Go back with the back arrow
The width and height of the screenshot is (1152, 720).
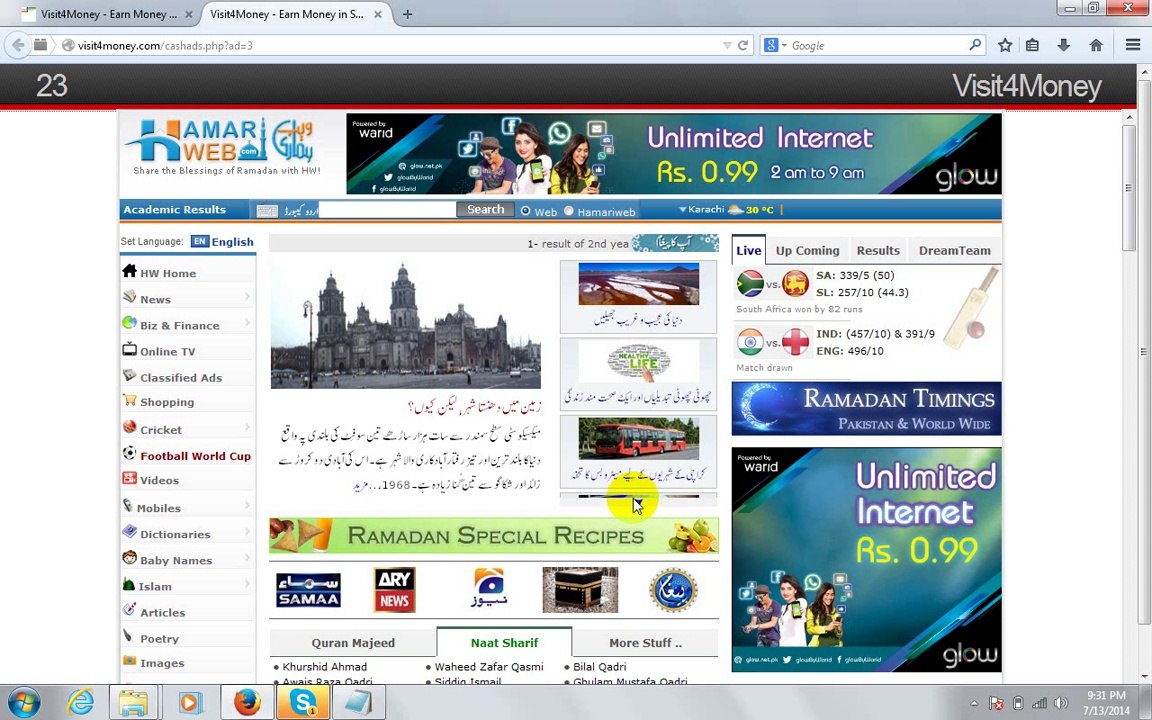17,45
